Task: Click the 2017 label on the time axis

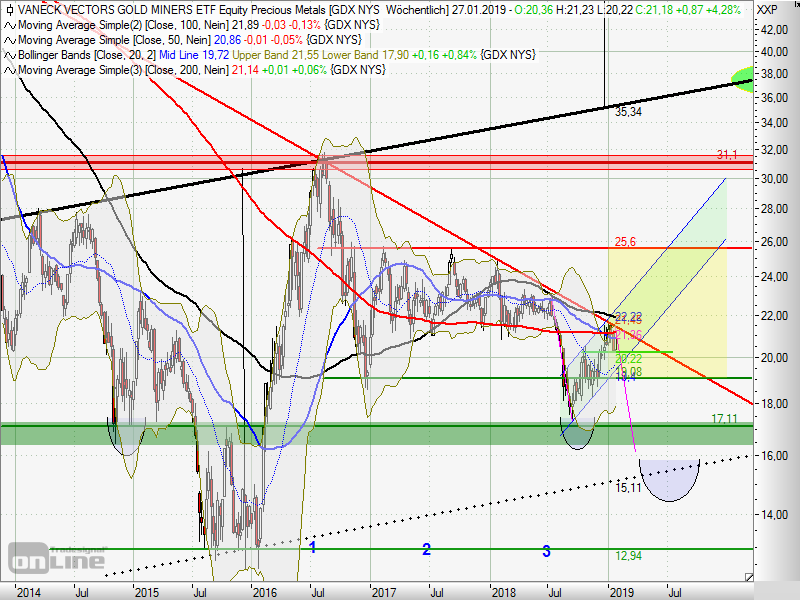Action: pyautogui.click(x=384, y=592)
